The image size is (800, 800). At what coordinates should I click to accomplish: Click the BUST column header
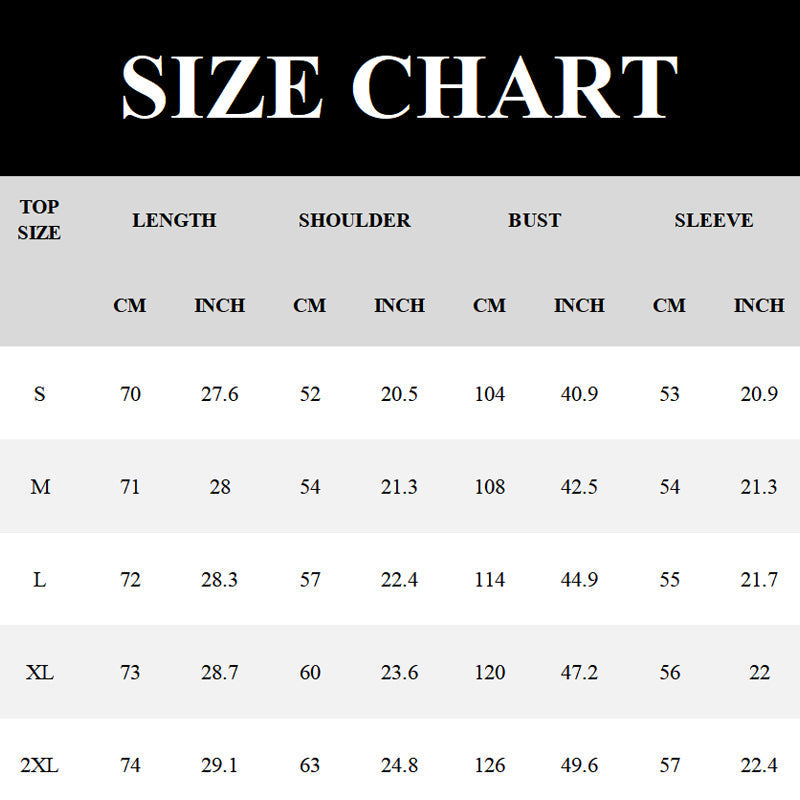pos(534,220)
